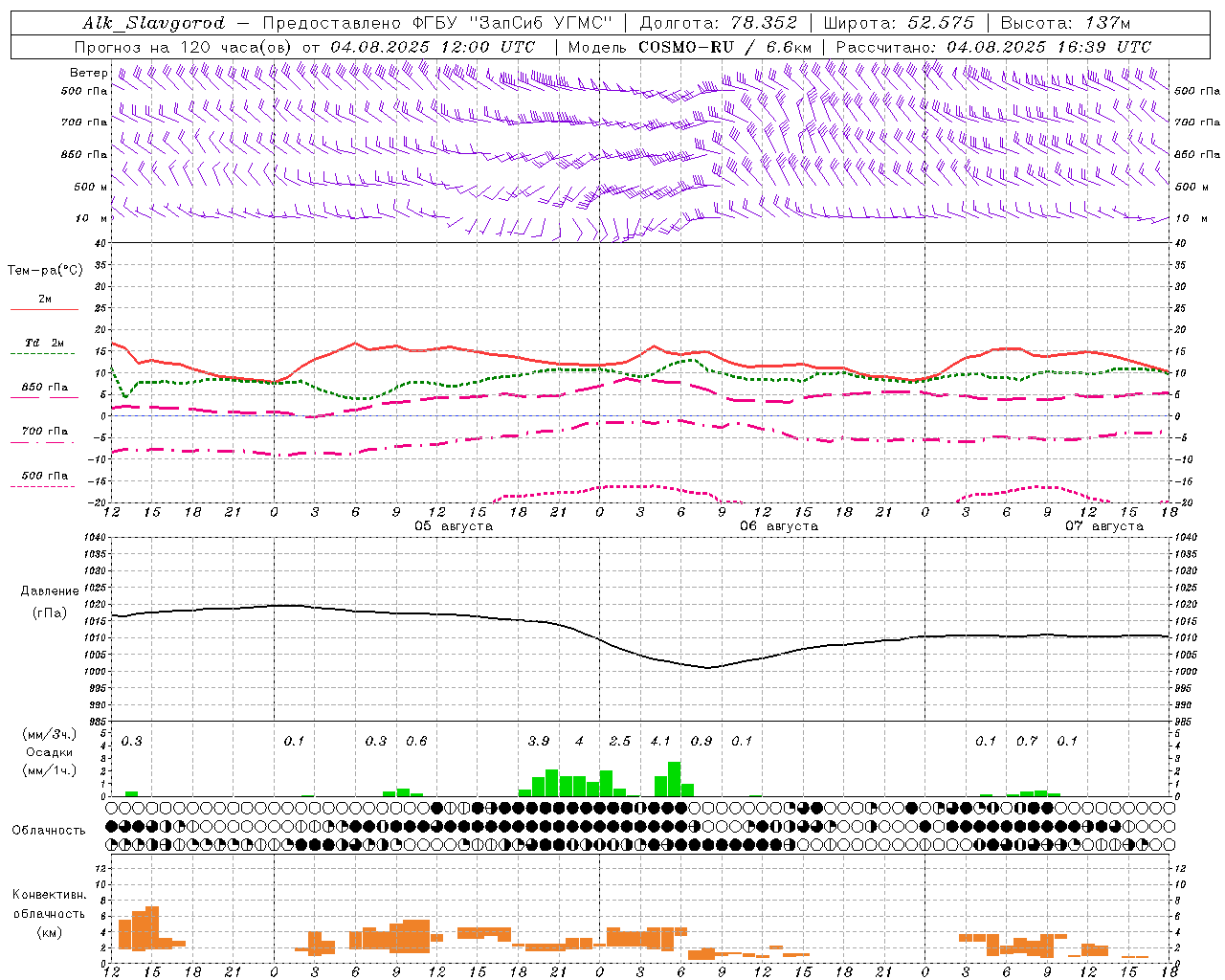Click the 500 гПа temperature legend entry below 700 гПа

tap(44, 476)
